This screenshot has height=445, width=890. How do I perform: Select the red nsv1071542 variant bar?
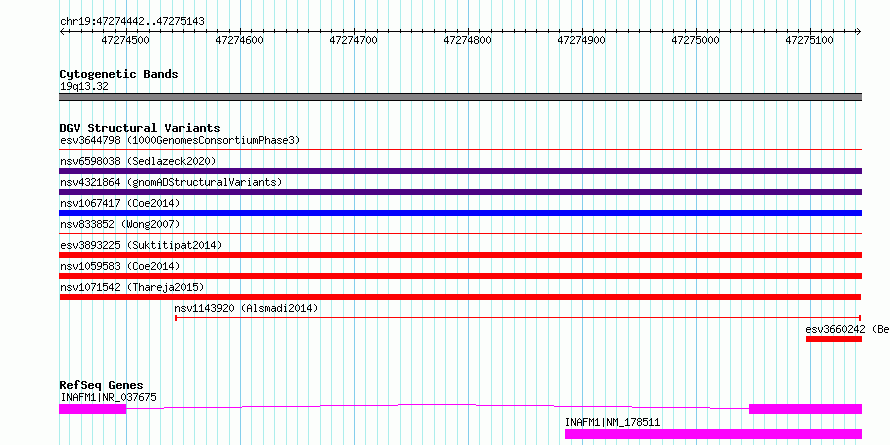coord(460,297)
